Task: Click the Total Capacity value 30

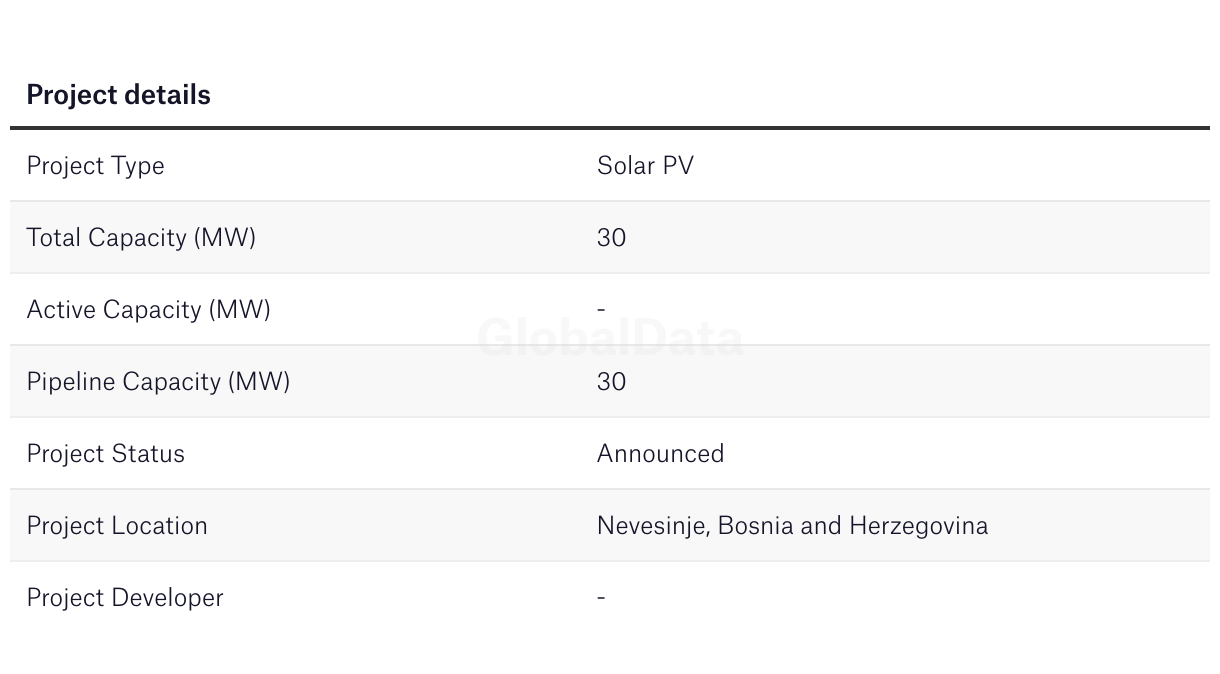Action: click(x=611, y=237)
